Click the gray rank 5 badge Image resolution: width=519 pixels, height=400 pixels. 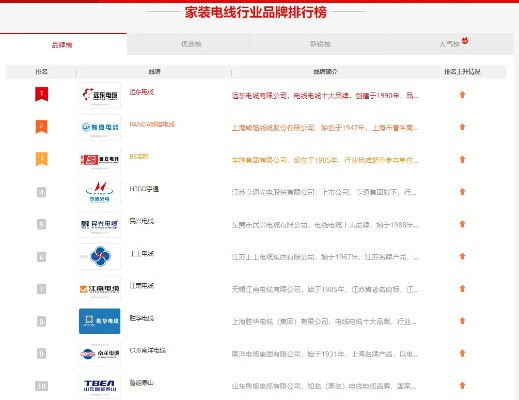41,224
